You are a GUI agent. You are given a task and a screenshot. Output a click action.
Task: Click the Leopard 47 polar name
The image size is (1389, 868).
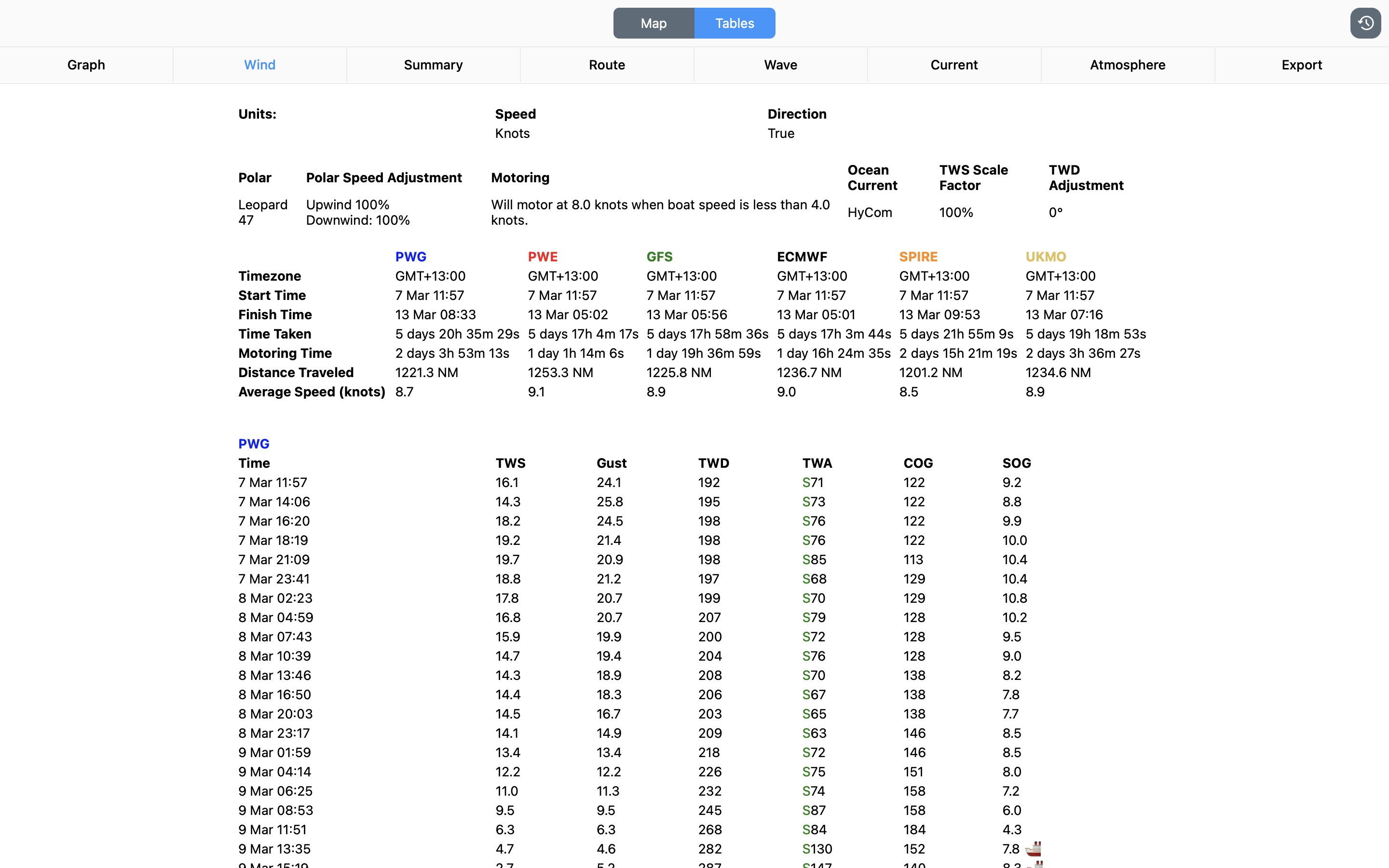pyautogui.click(x=262, y=212)
